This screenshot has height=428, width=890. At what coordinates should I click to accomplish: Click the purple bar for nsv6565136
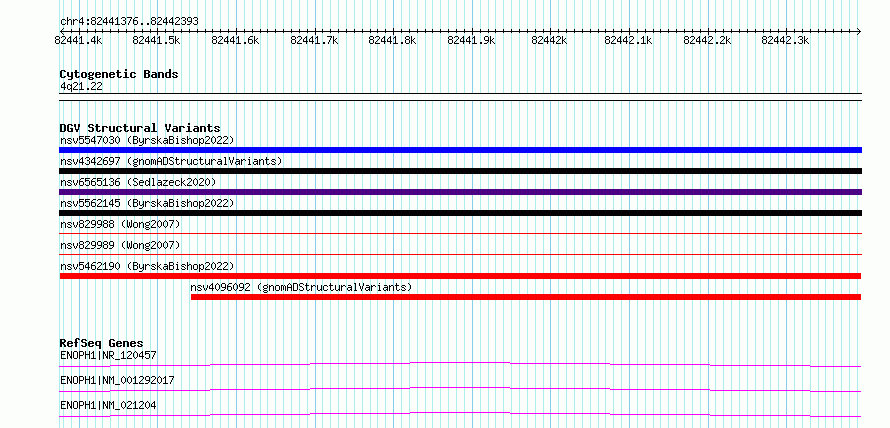(x=460, y=192)
